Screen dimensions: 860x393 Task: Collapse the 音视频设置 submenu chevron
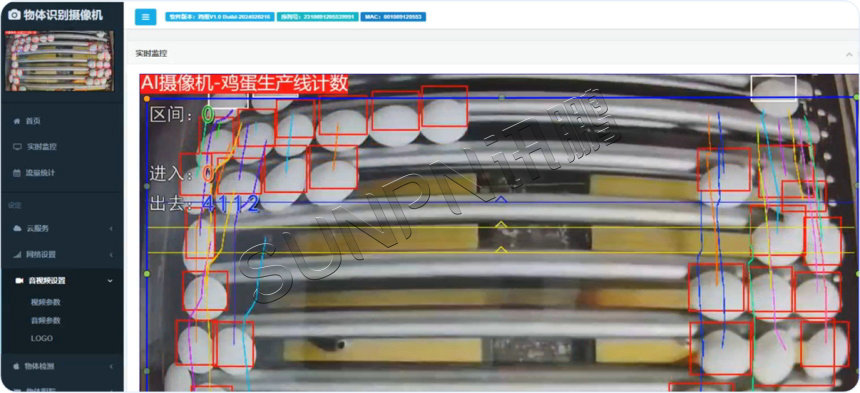pos(110,281)
